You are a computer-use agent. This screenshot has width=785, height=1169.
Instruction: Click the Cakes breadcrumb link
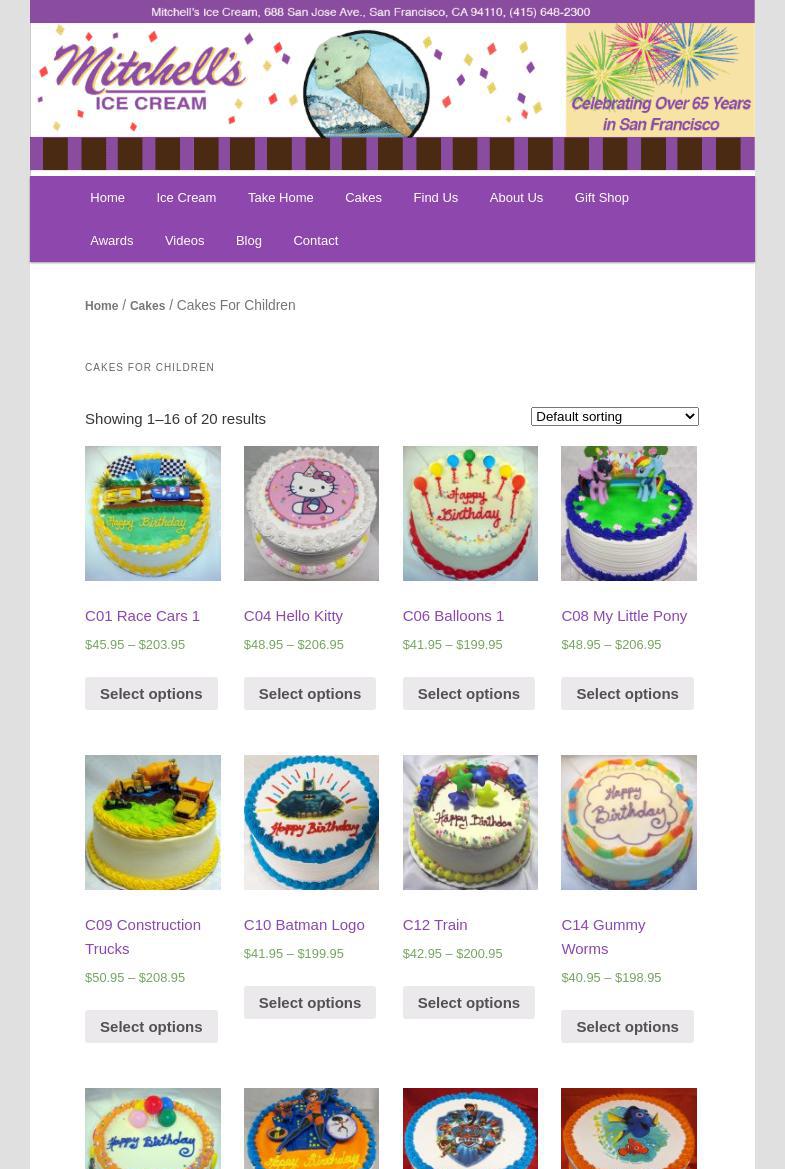[148, 306]
